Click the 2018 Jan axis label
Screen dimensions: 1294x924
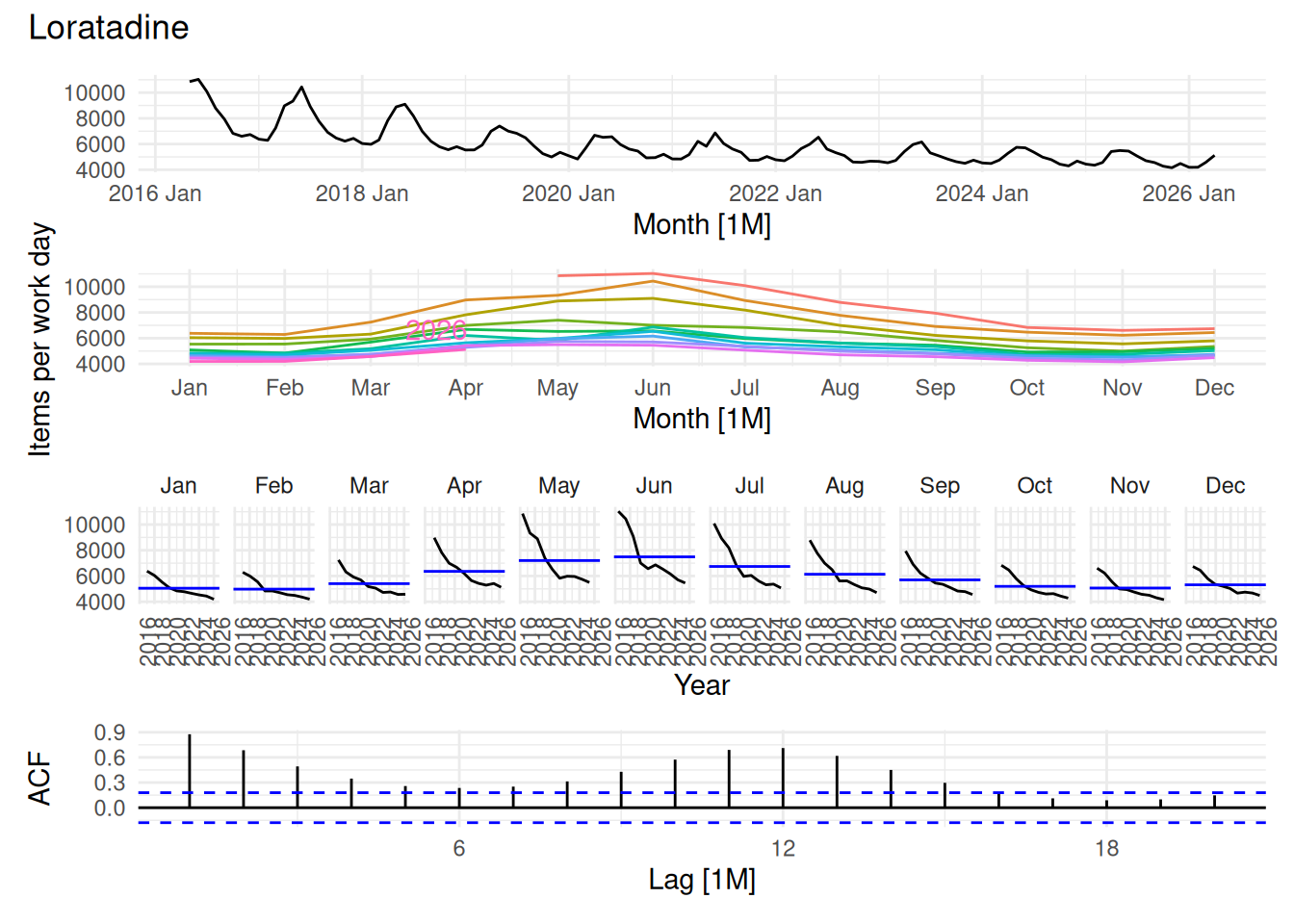coord(362,193)
